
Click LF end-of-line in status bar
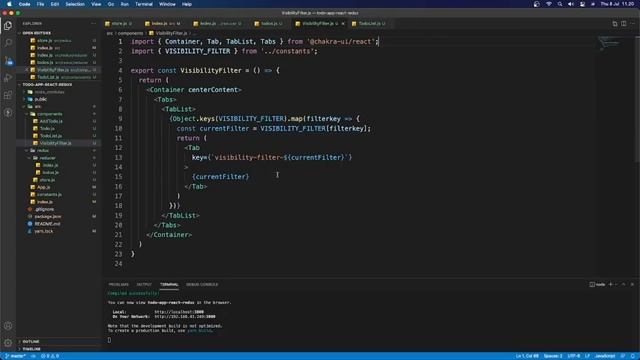click(x=587, y=356)
